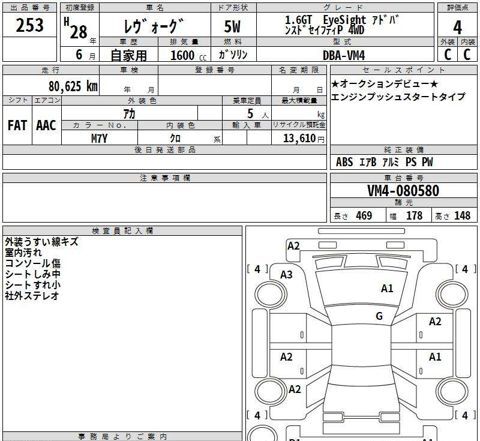480x441 pixels.
Task: Click the mileage value 80,625 km
Action: [73, 86]
